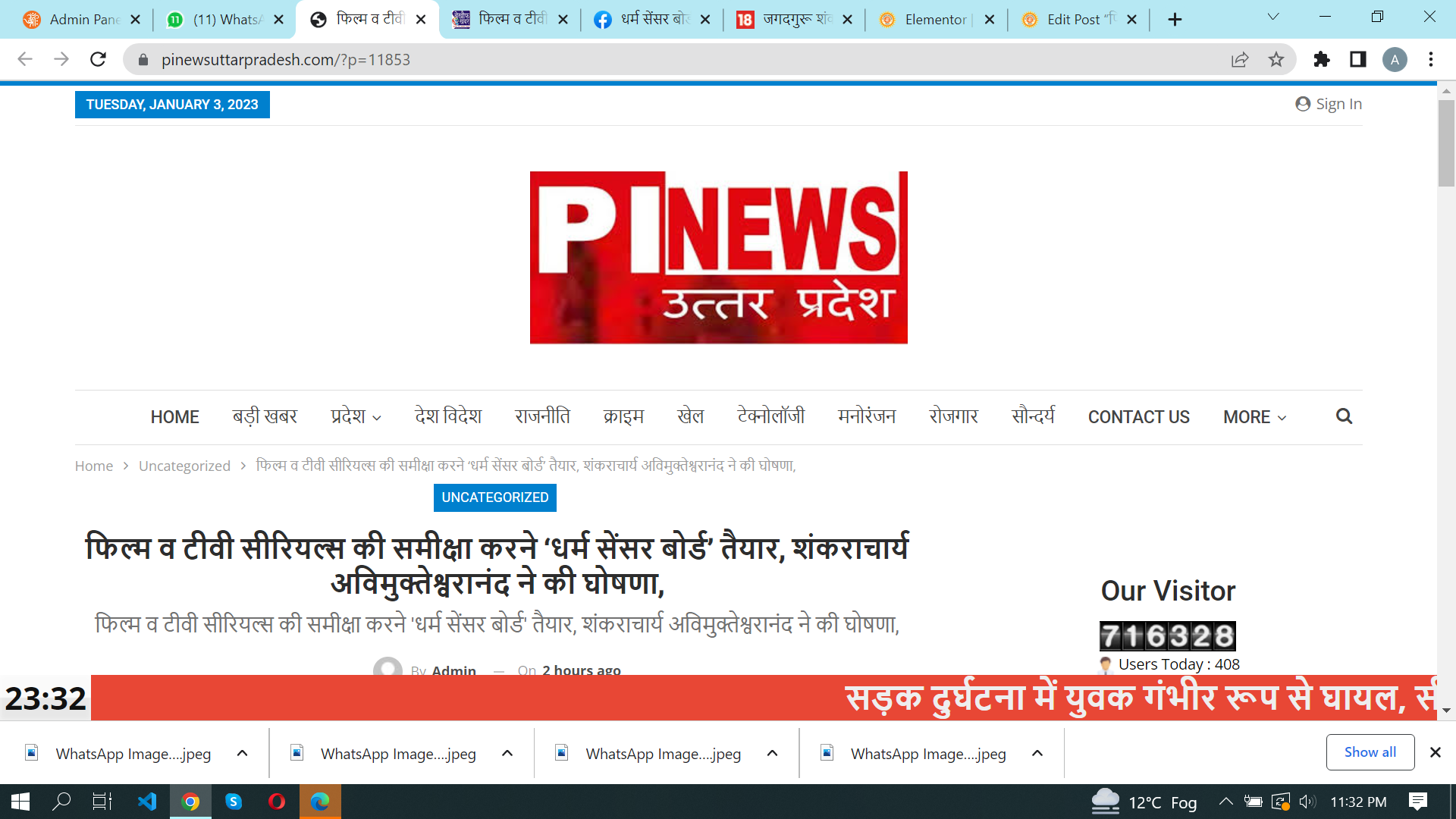Image resolution: width=1456 pixels, height=819 pixels.
Task: Open the CONTACT US menu item
Action: click(1138, 417)
